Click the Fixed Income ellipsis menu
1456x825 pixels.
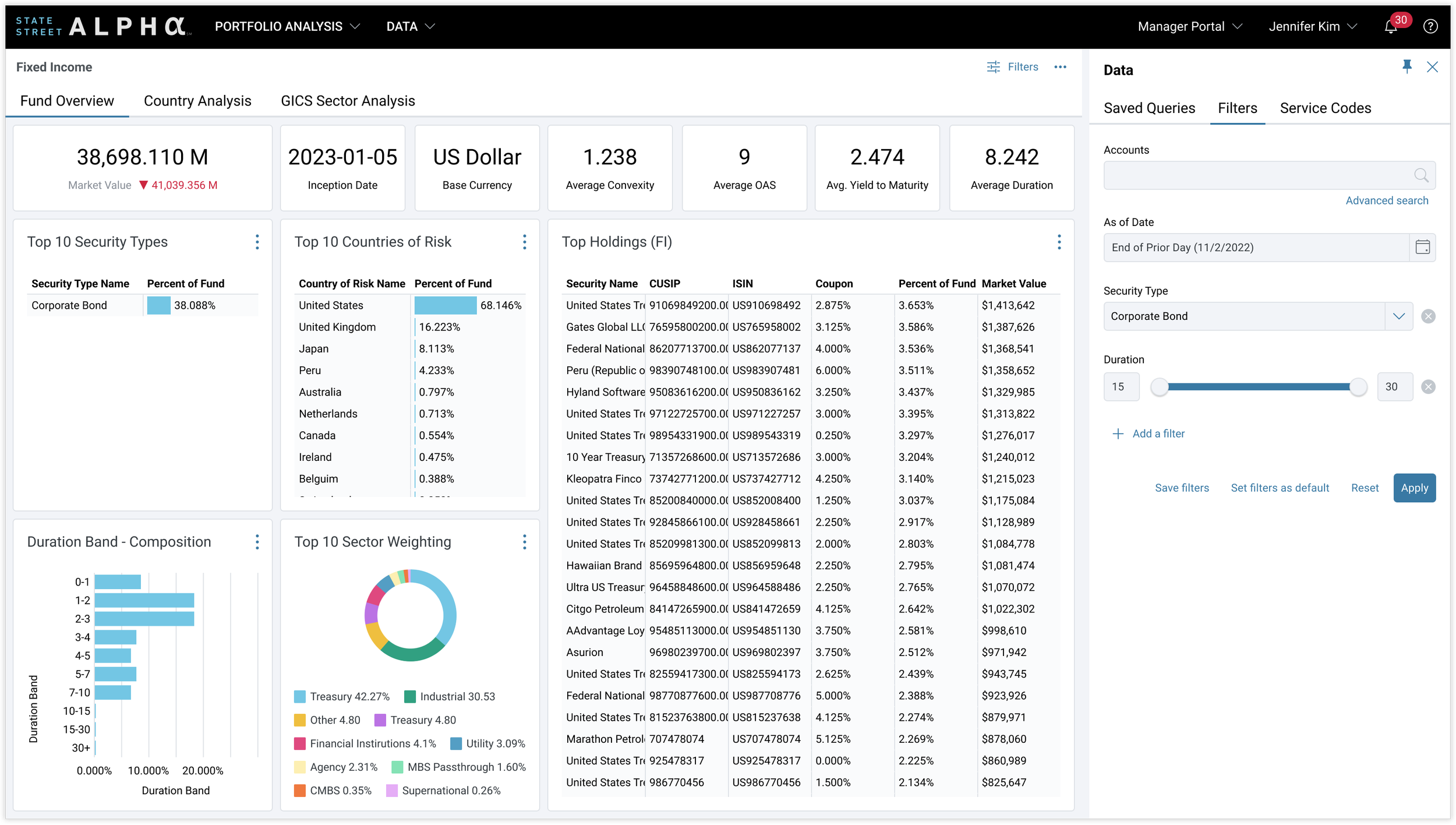(x=1060, y=67)
